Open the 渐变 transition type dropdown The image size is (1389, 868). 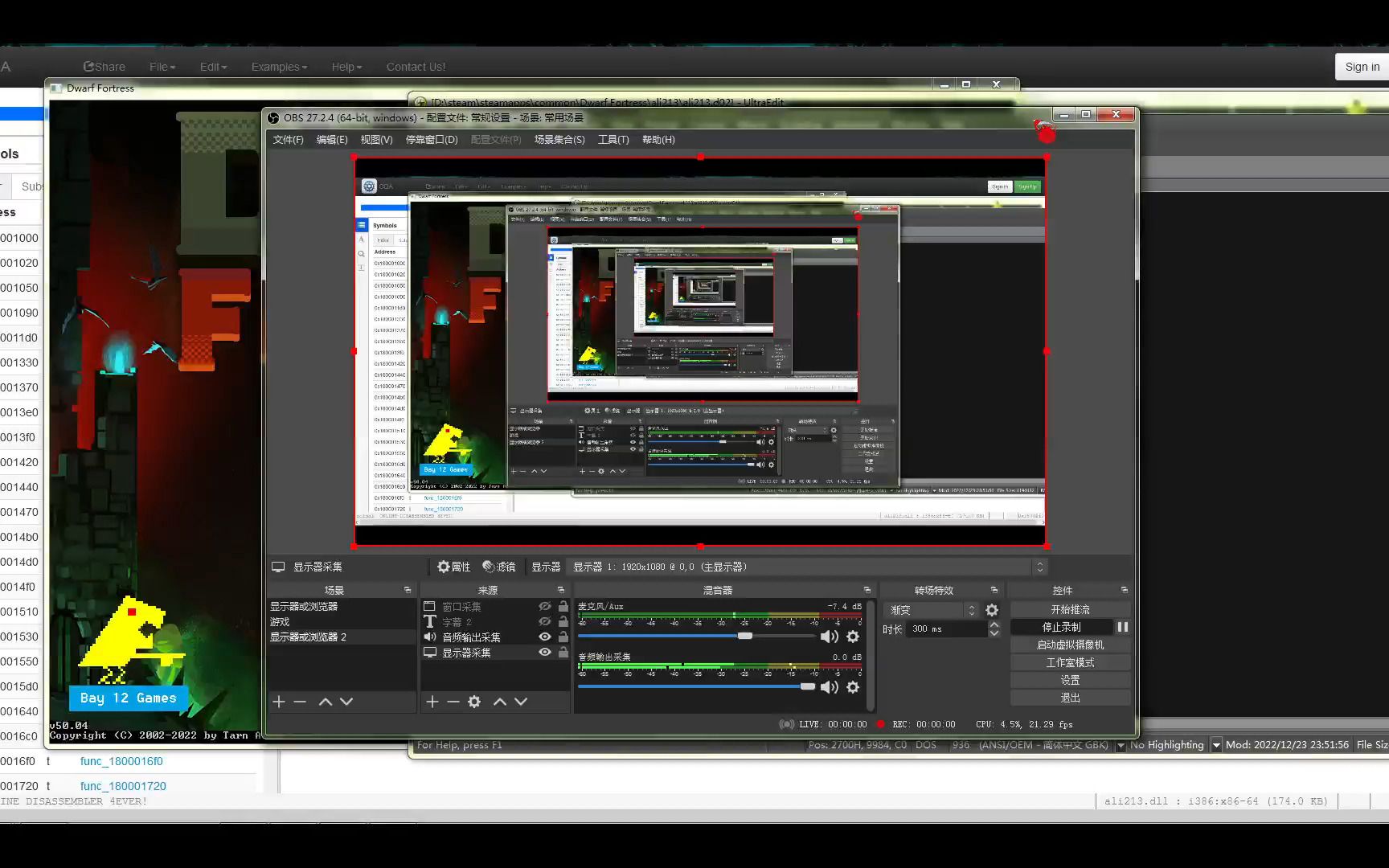[930, 610]
